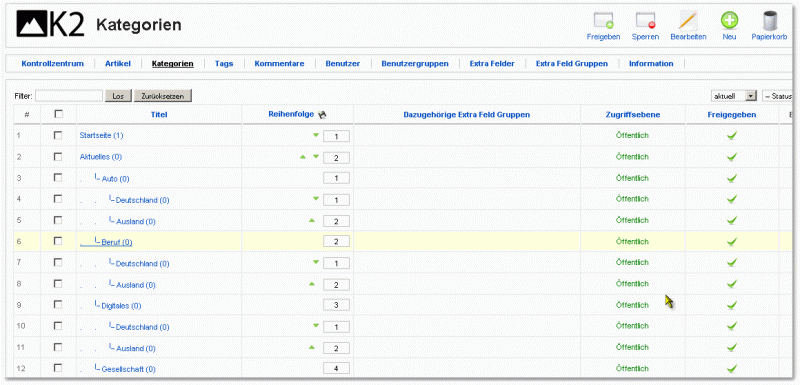The image size is (800, 385).
Task: Open the Startseite (1) category link
Action: [102, 136]
